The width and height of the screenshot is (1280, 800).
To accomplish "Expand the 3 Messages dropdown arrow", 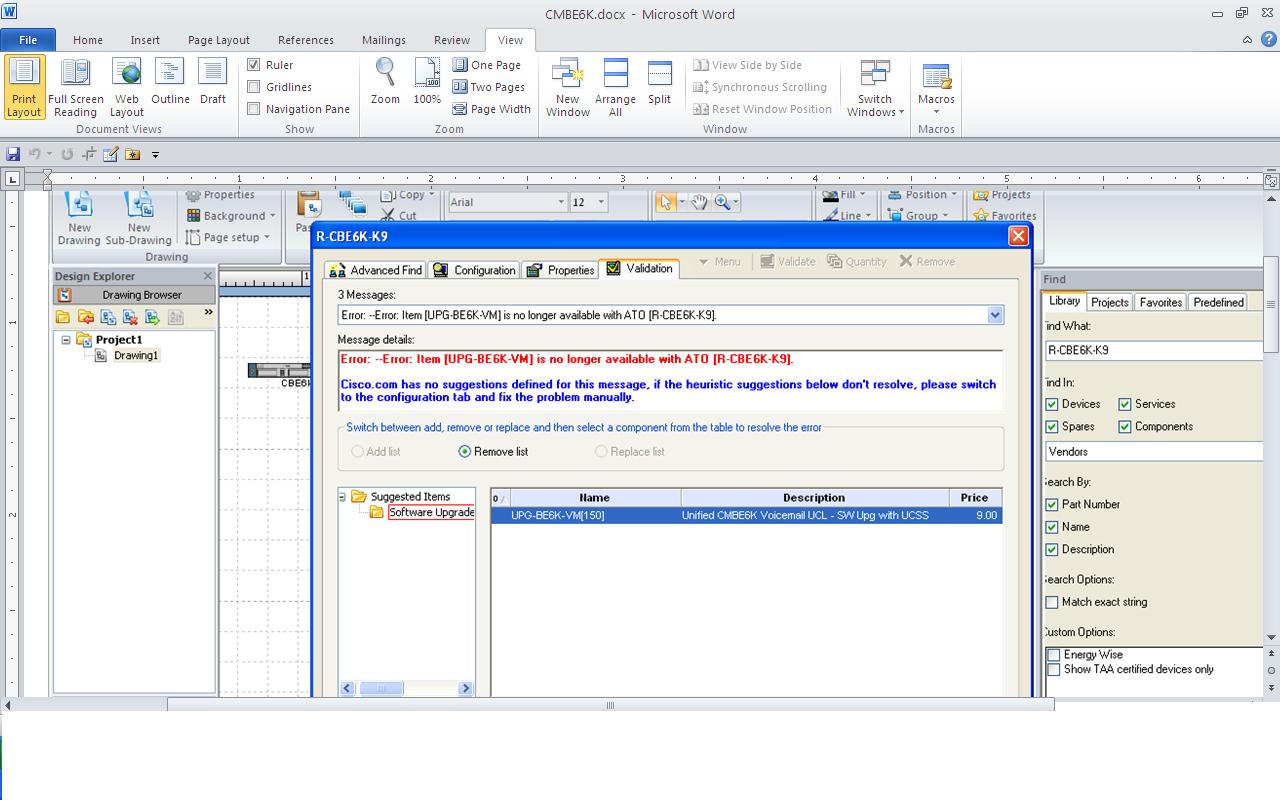I will click(995, 315).
